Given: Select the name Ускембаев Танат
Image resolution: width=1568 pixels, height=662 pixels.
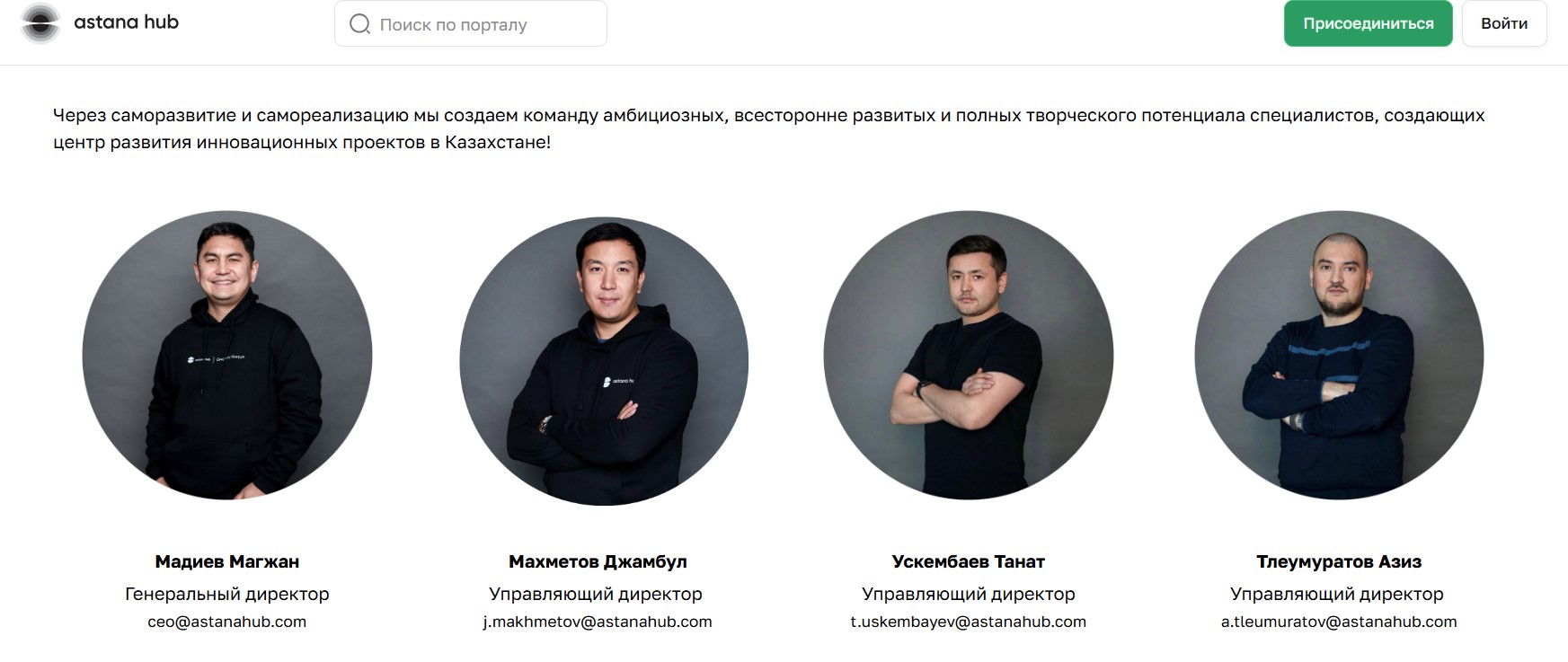Looking at the screenshot, I should (x=969, y=561).
